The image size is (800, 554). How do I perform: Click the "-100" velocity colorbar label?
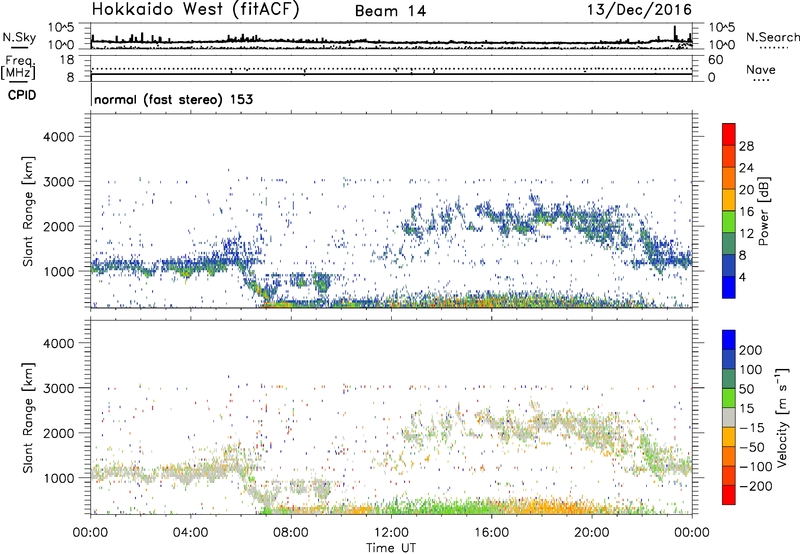tap(756, 467)
